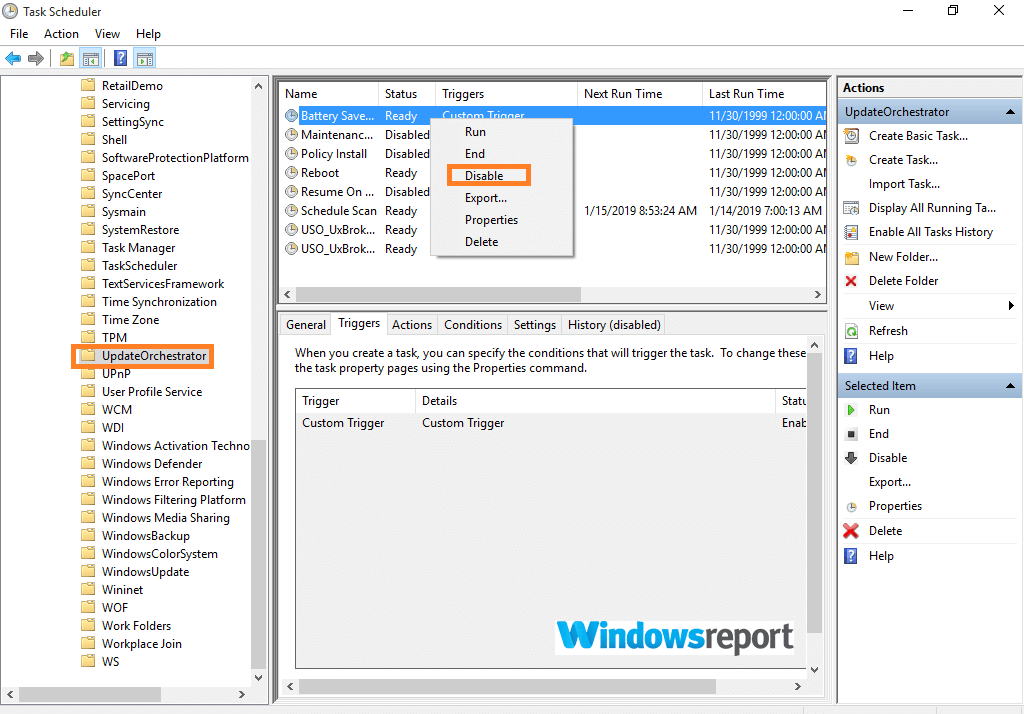Select the Policy Install task row
The height and width of the screenshot is (714, 1024).
coord(552,154)
